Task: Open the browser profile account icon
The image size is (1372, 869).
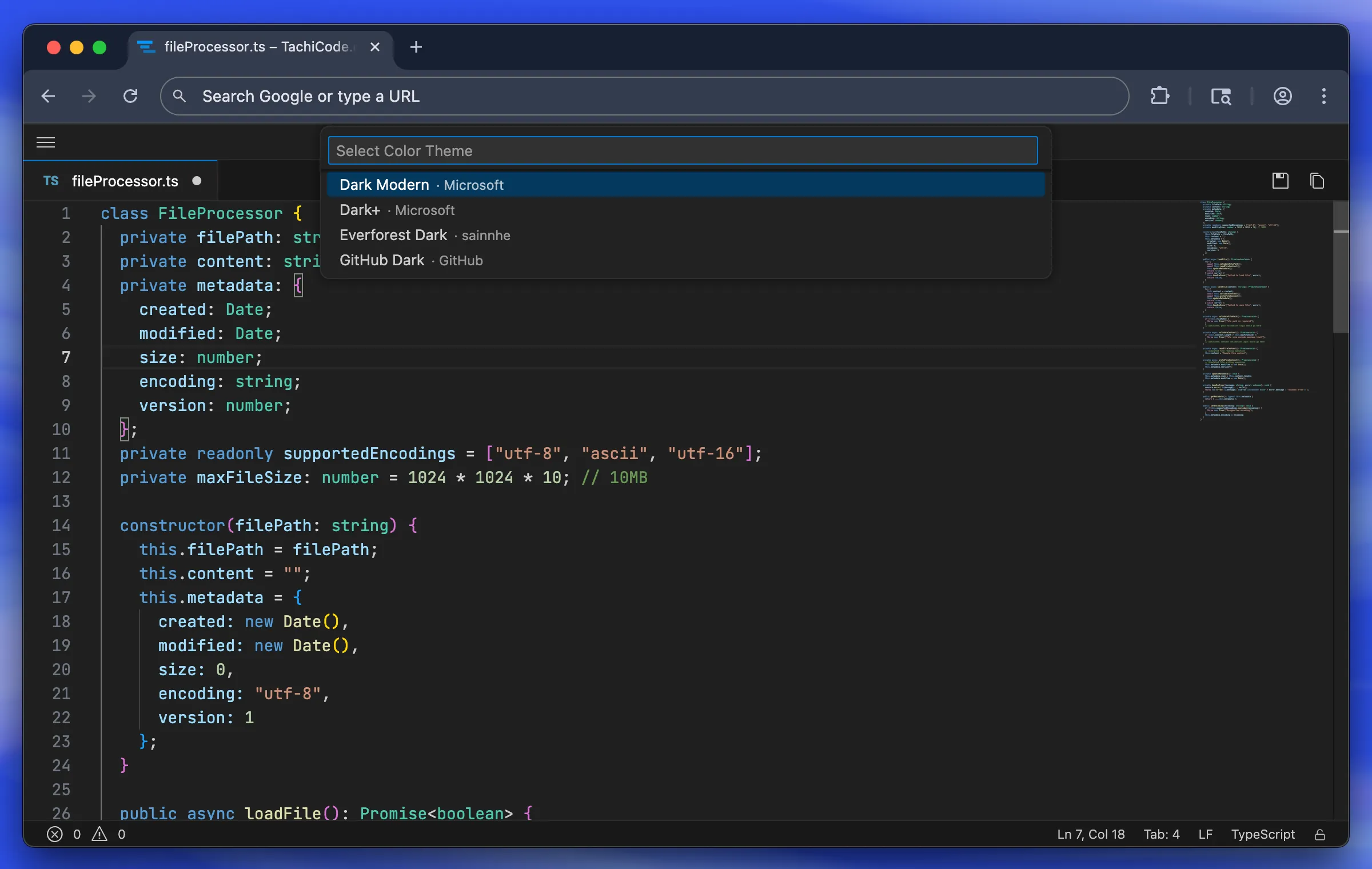Action: tap(1282, 96)
